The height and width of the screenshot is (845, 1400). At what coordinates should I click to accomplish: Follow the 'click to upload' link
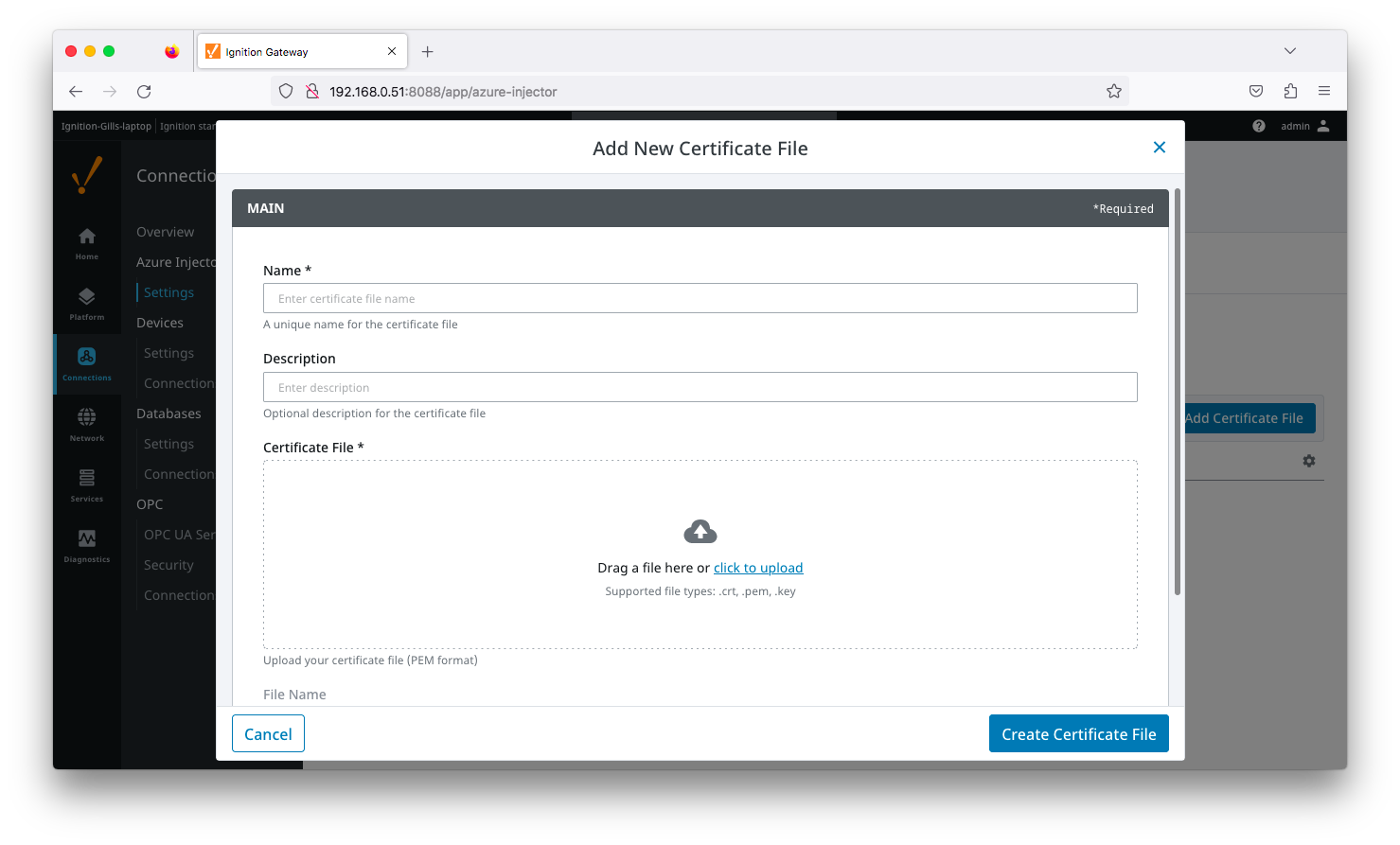click(x=757, y=568)
